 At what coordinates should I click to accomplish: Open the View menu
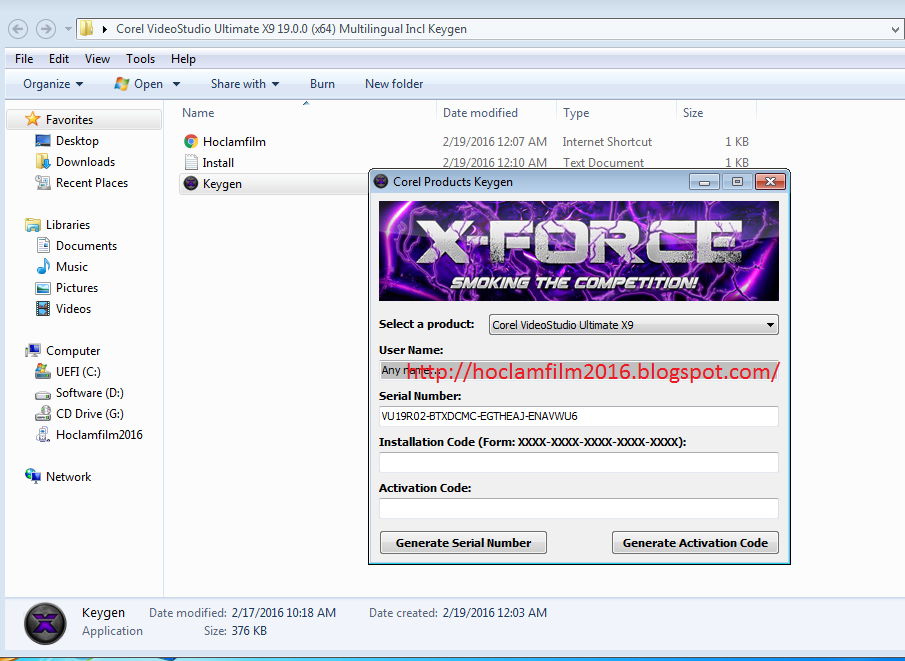point(97,59)
